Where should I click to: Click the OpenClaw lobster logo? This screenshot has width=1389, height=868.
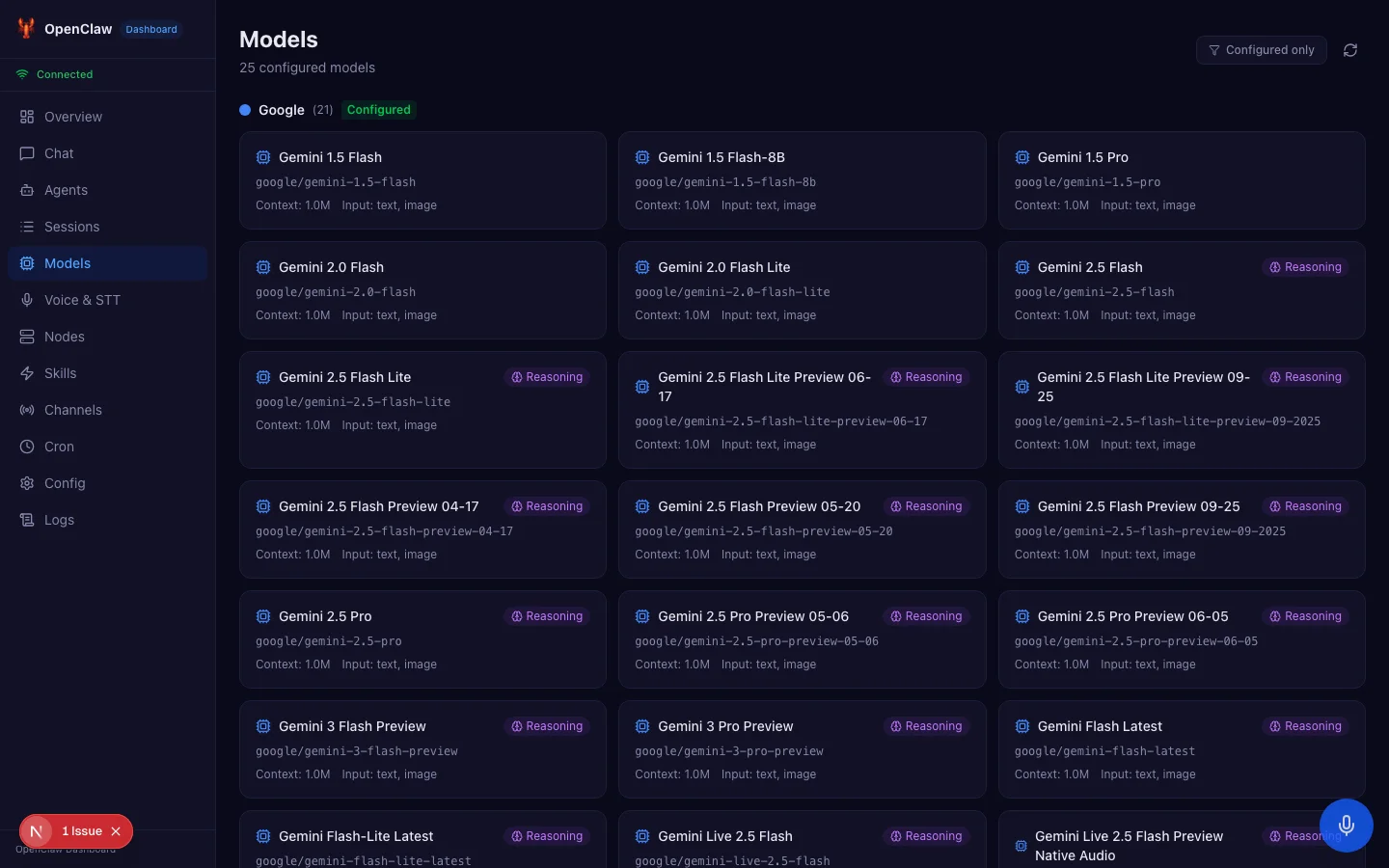click(26, 29)
